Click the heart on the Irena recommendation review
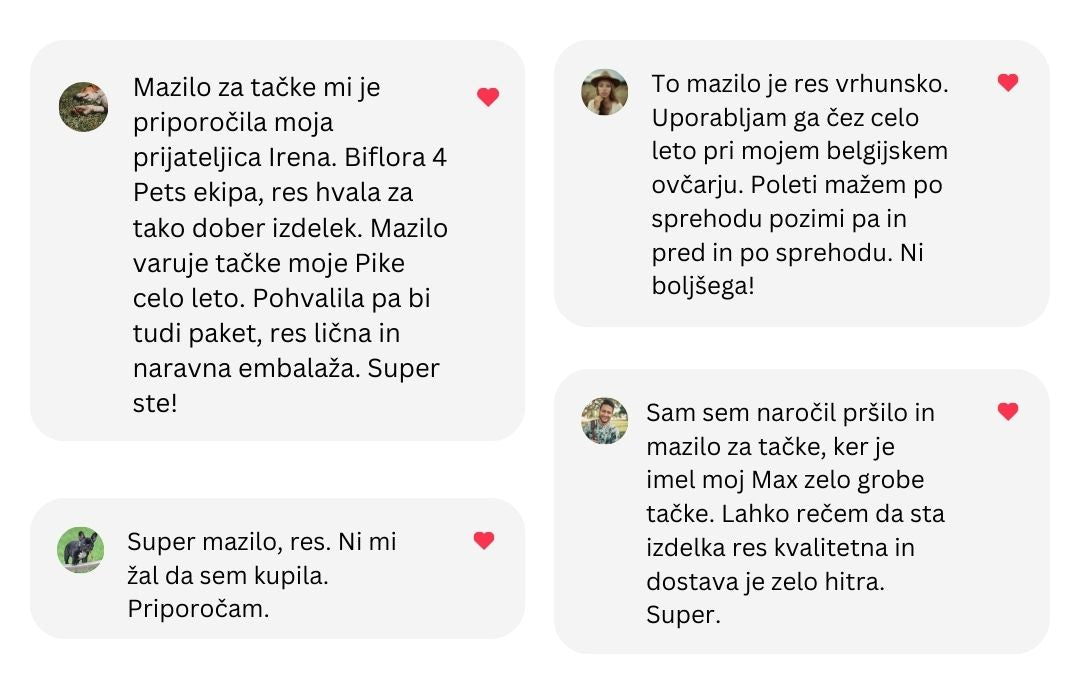1080x700 pixels. (487, 97)
